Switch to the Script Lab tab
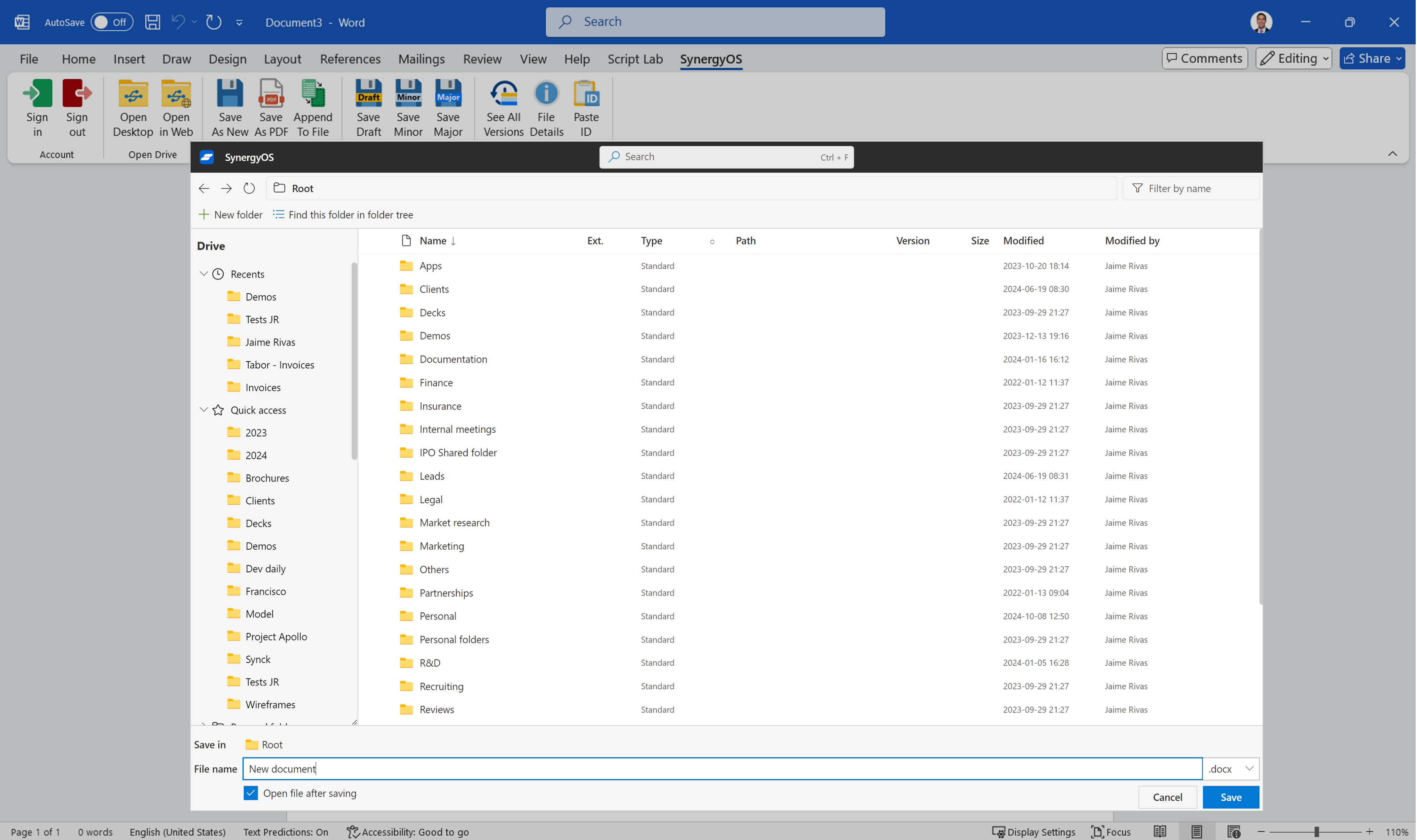The image size is (1417, 840). (x=635, y=59)
